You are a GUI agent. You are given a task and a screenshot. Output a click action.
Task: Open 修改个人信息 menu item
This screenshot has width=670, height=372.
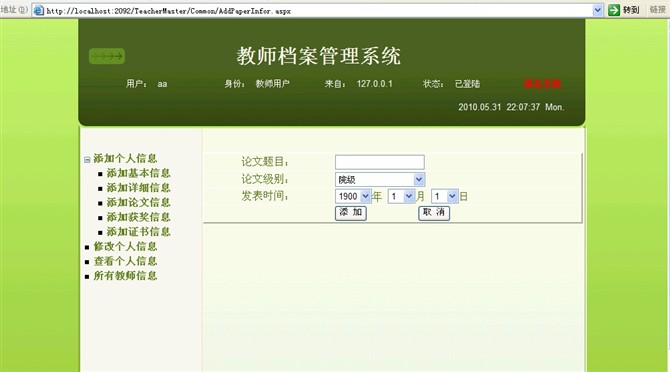[x=125, y=246]
